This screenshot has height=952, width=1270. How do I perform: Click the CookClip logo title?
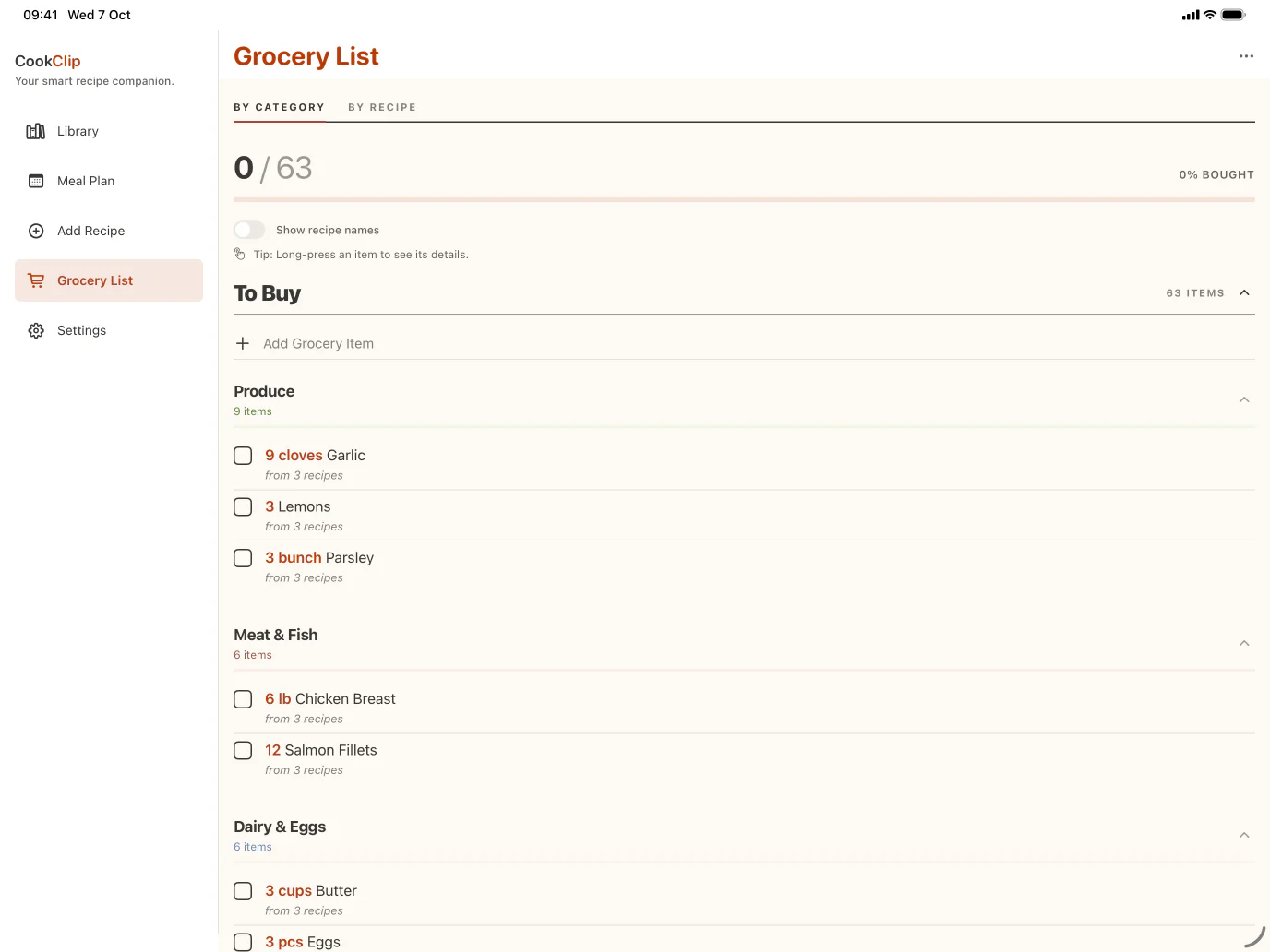48,61
